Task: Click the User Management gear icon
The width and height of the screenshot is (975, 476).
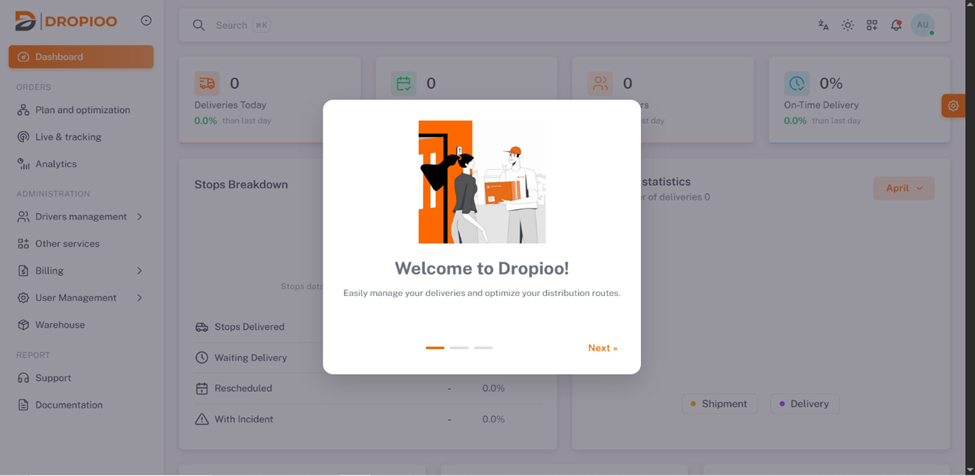Action: pos(24,298)
